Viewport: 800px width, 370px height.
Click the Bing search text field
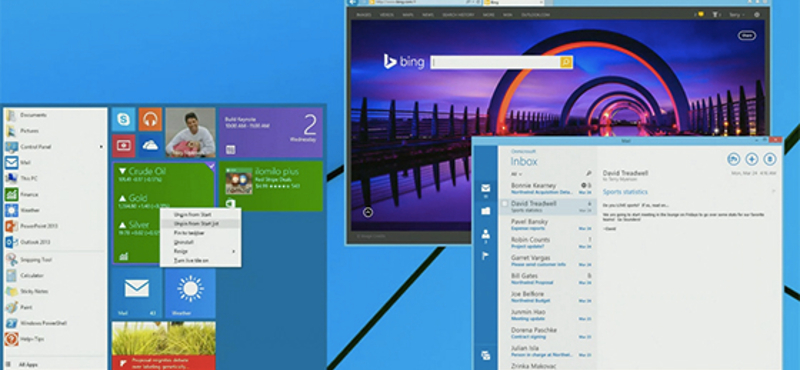[495, 62]
